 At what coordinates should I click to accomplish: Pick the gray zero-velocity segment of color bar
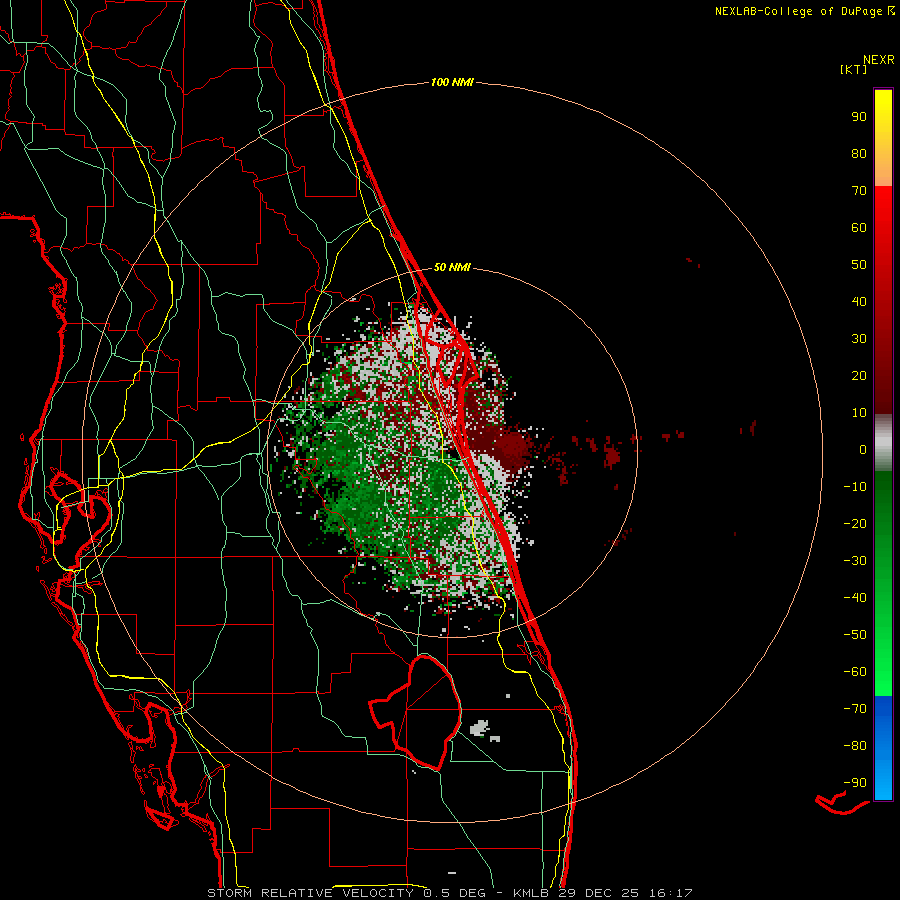(883, 443)
